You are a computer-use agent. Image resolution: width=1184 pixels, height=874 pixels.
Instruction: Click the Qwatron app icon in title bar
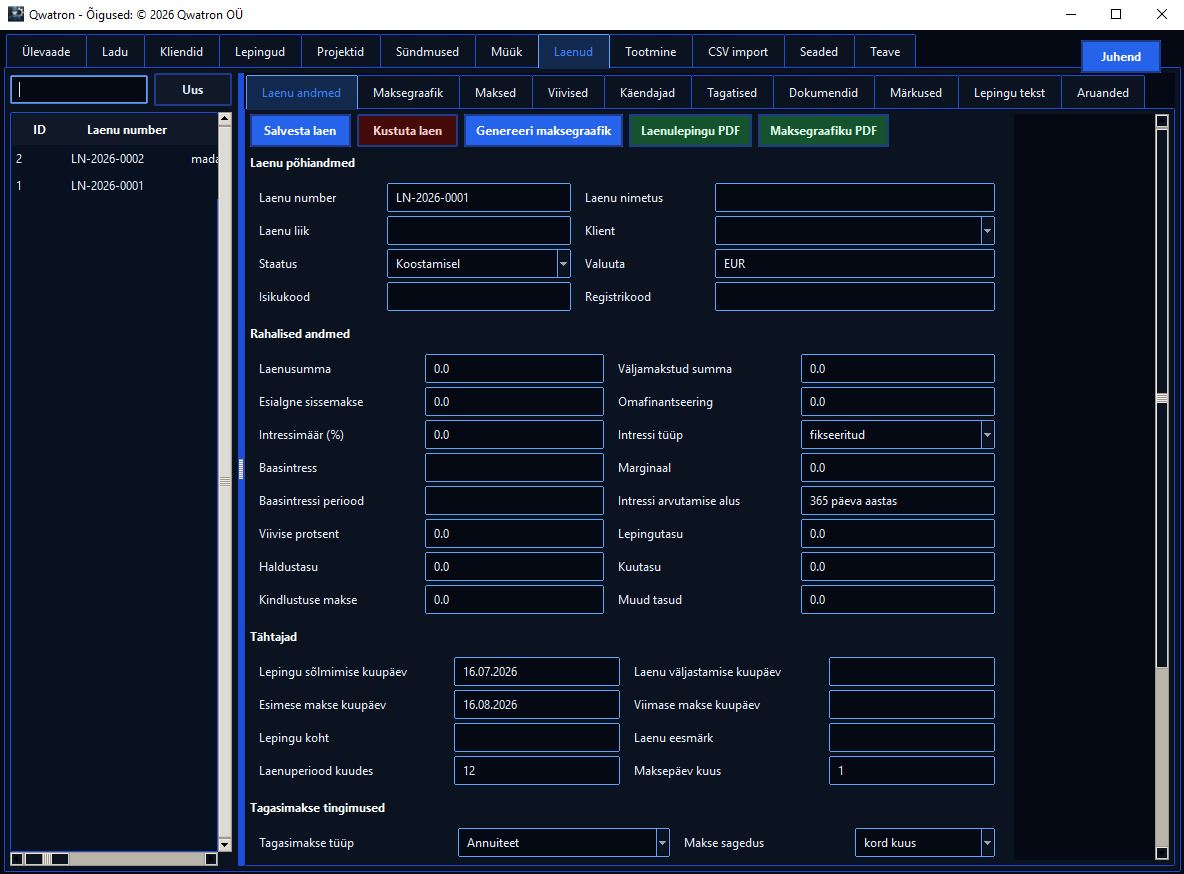(15, 14)
